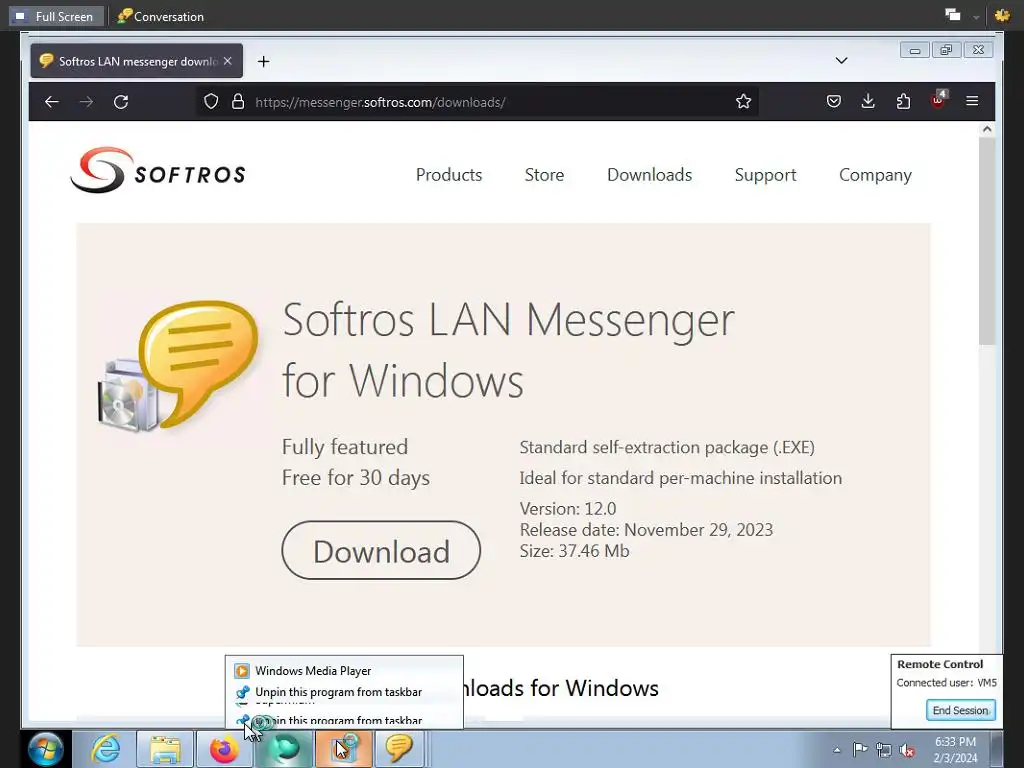Open Firefox downloads panel
The height and width of the screenshot is (768, 1024).
click(x=868, y=101)
